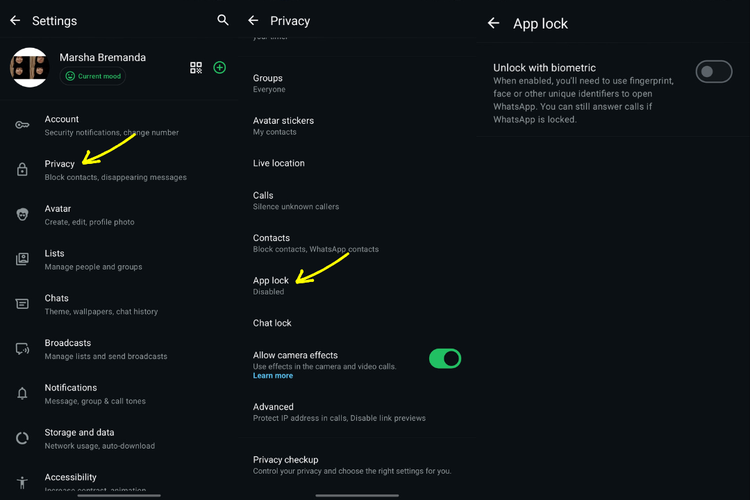The image size is (750, 500).
Task: Disable Allow camera effects toggle
Action: [445, 358]
